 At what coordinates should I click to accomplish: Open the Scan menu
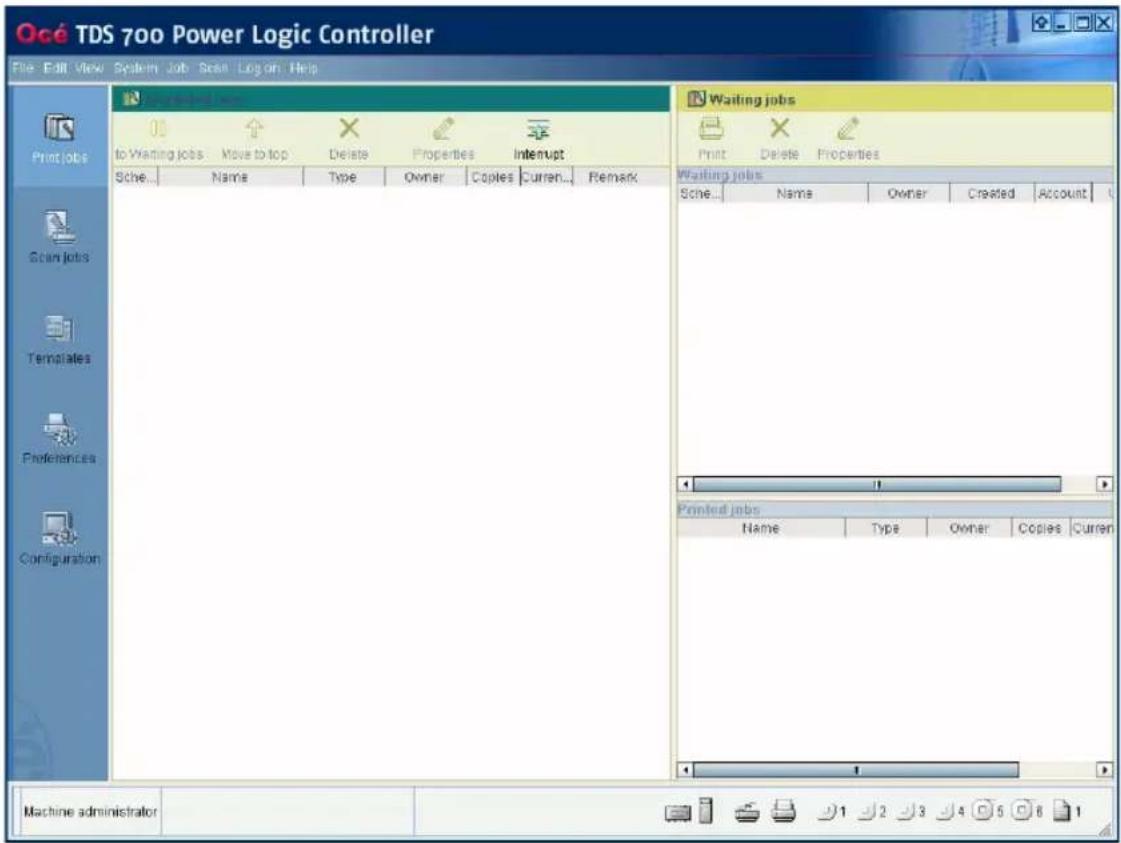click(x=213, y=68)
